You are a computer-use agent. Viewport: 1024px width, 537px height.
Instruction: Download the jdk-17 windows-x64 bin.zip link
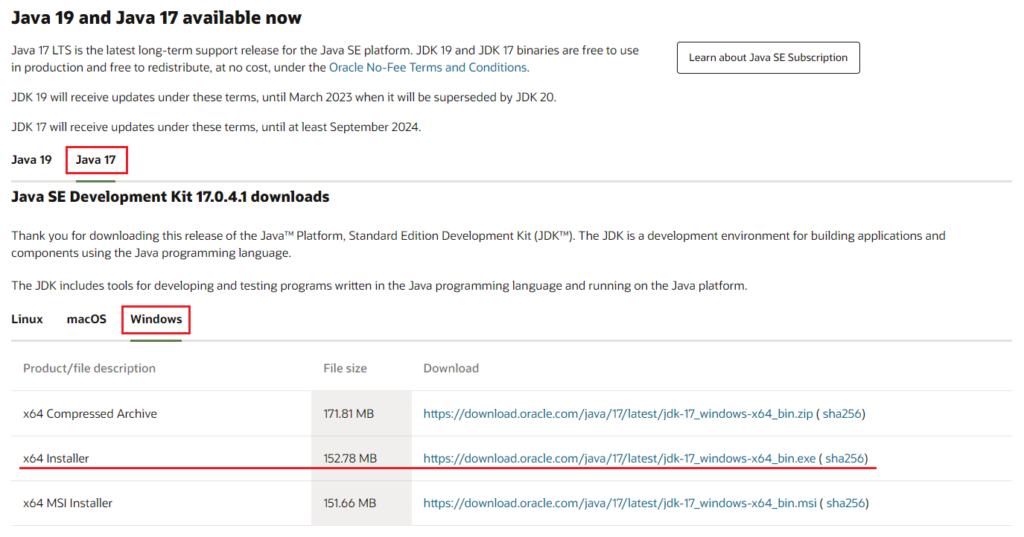click(x=618, y=414)
